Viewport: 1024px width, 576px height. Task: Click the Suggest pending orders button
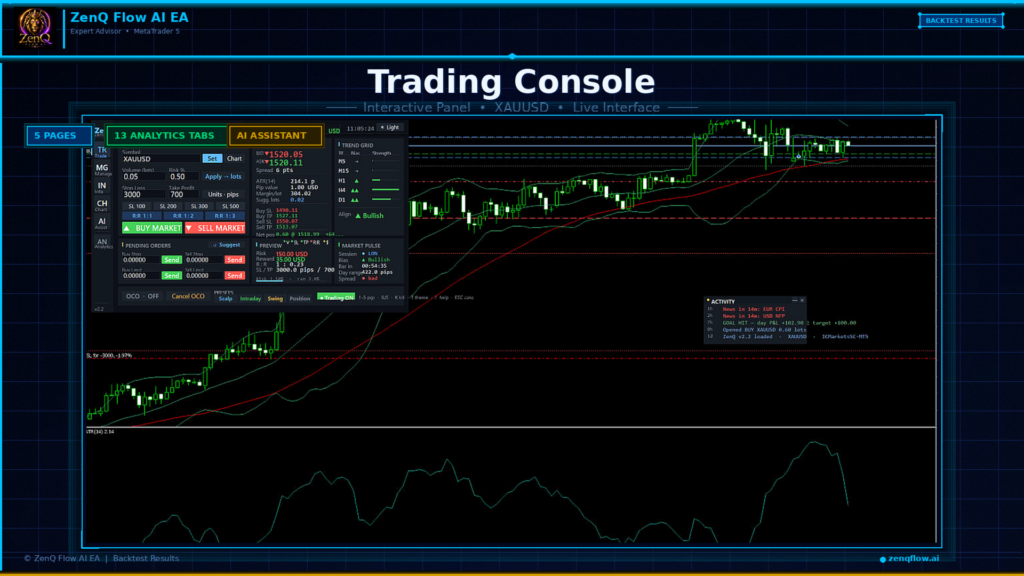pos(227,245)
